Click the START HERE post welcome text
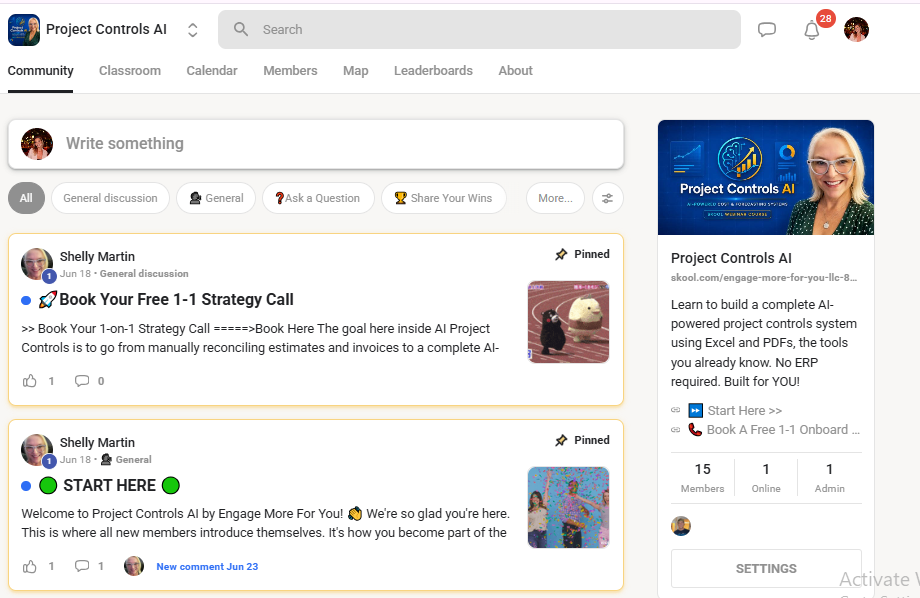920x598 pixels. 265,523
